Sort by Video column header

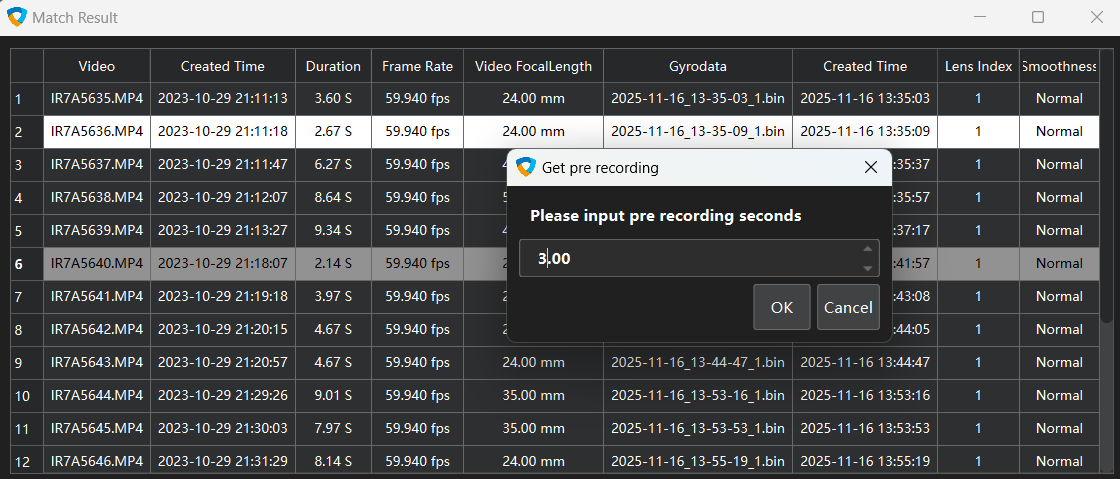click(x=97, y=66)
